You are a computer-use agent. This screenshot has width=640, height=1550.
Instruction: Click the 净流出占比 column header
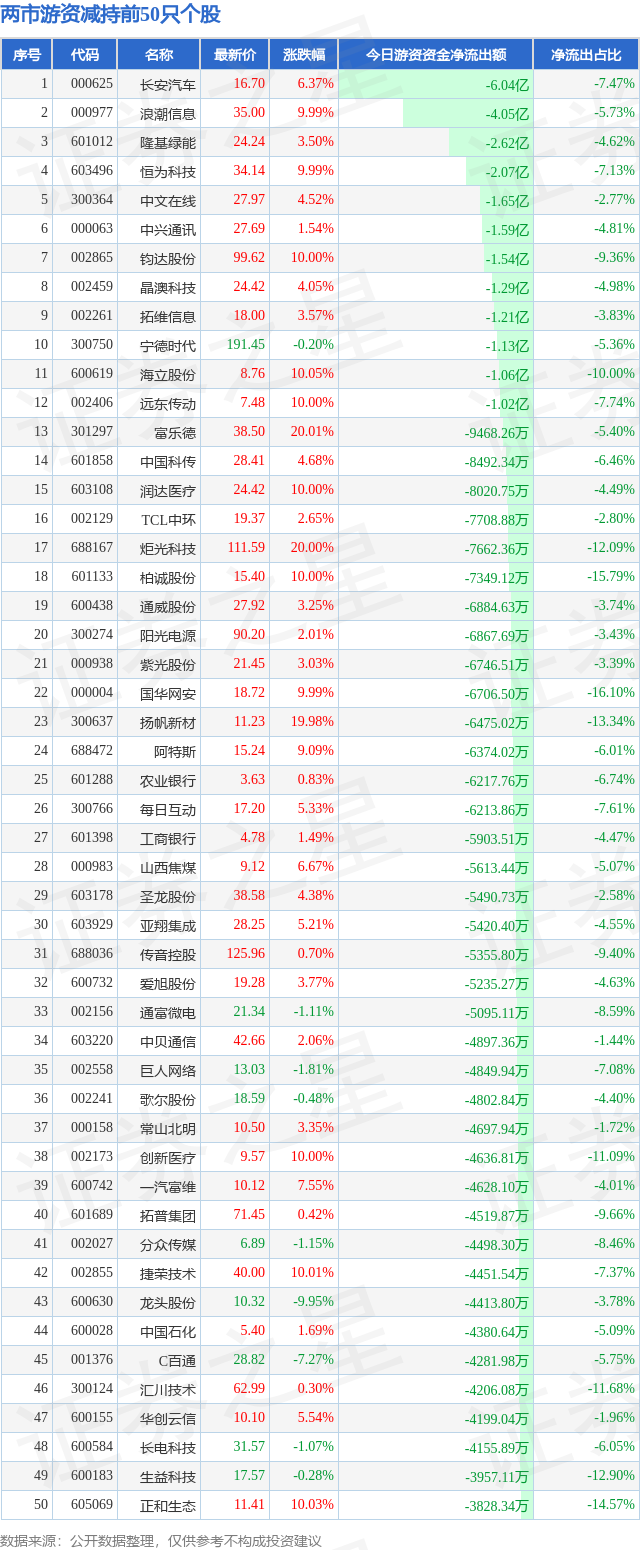[x=586, y=55]
